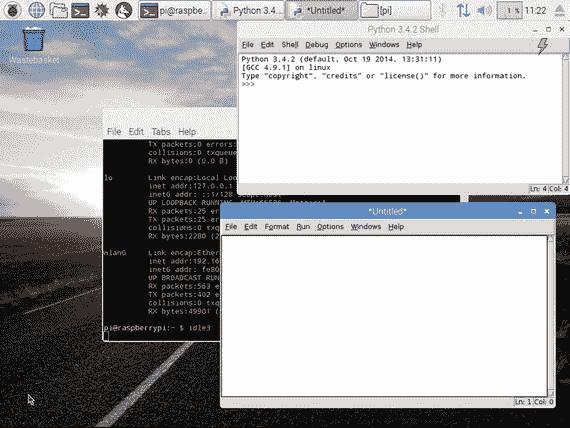Open the Mathematica spiky star icon

102,10
